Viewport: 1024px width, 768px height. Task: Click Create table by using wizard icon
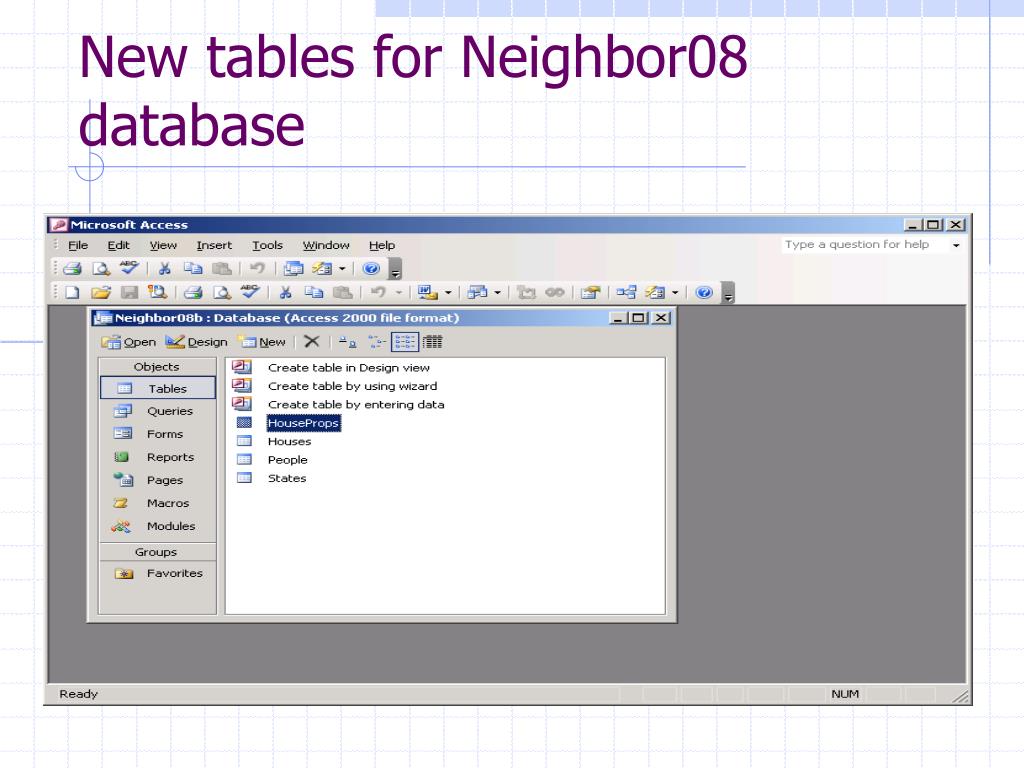pos(242,385)
